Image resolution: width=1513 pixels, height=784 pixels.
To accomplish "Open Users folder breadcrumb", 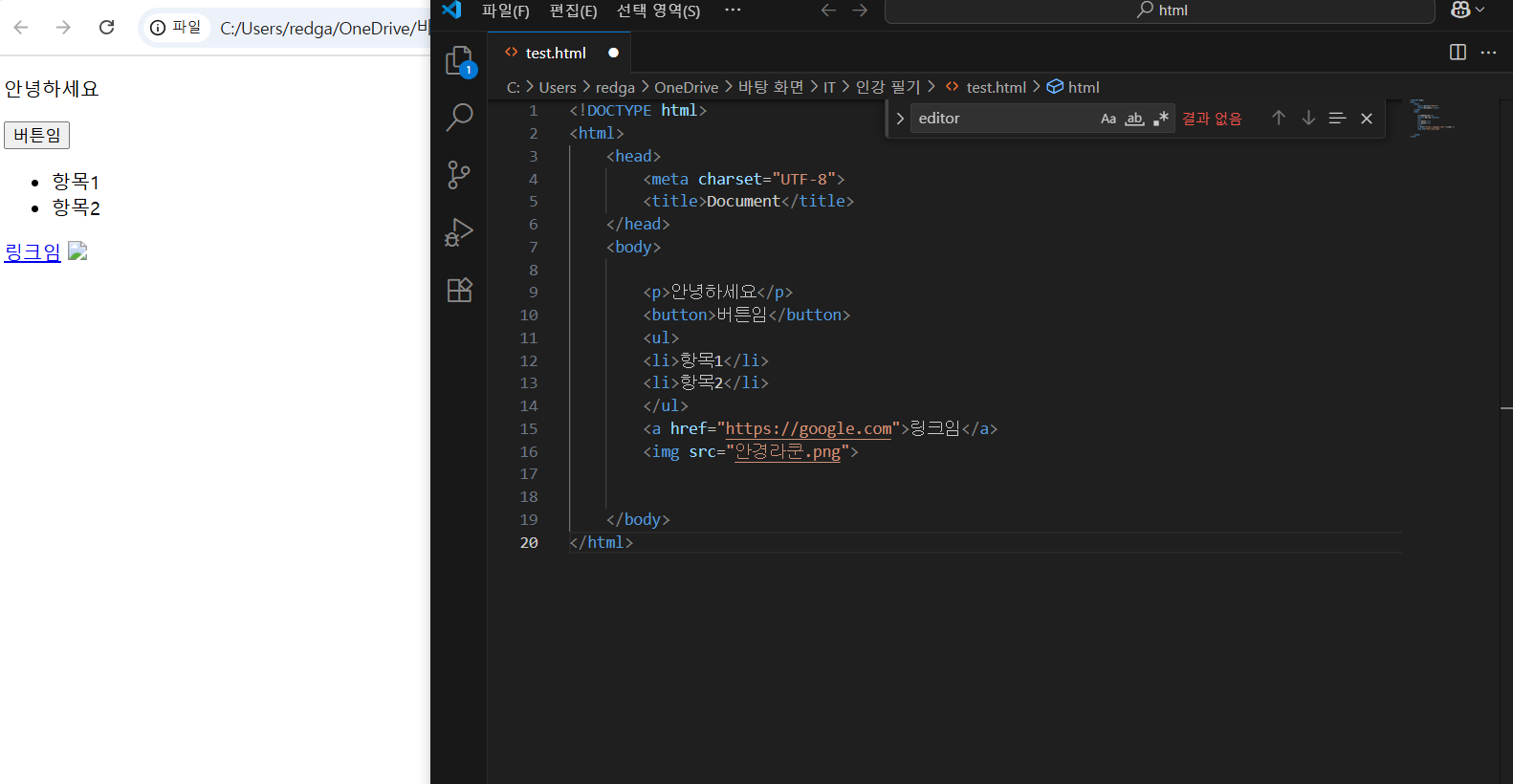I will (558, 87).
